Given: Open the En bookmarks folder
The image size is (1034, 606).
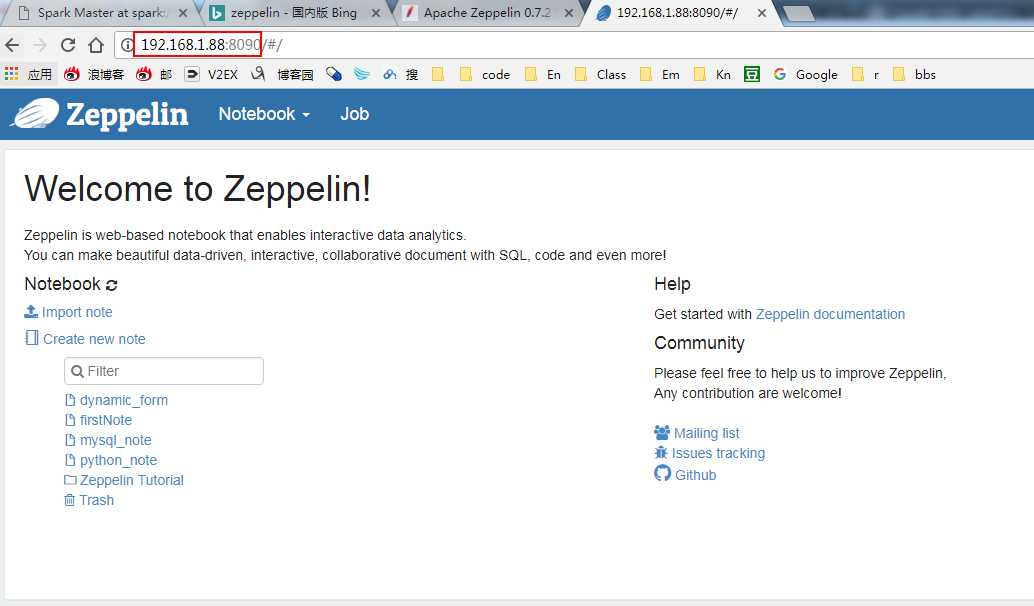Looking at the screenshot, I should [543, 74].
